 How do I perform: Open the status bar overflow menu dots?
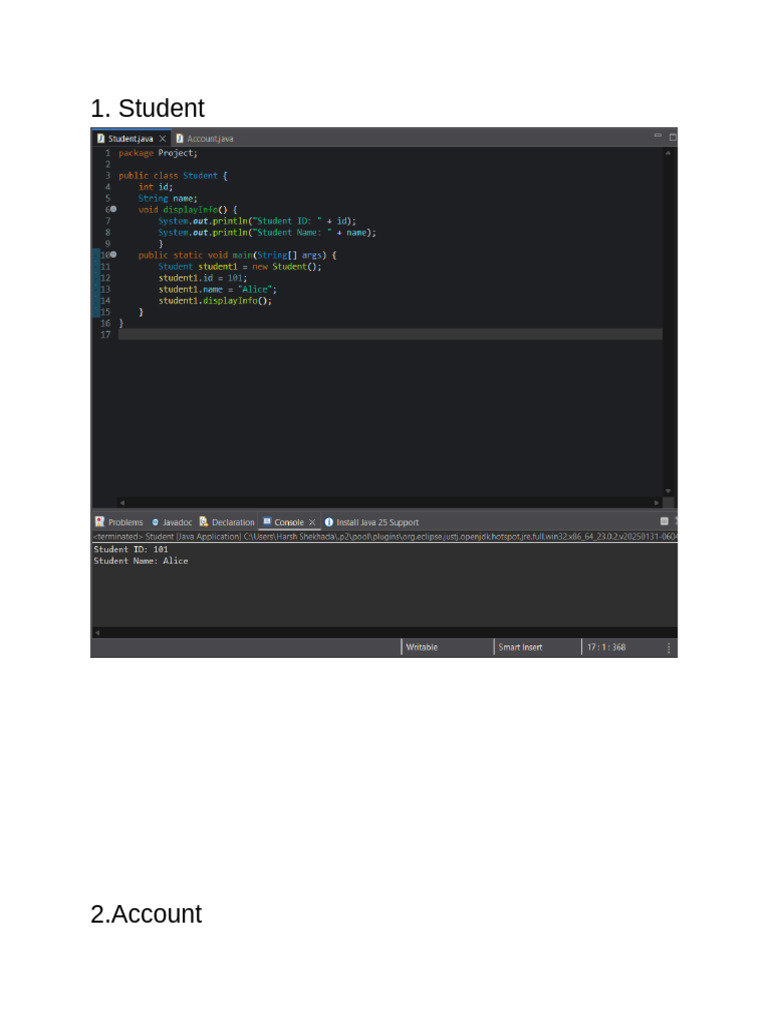coord(669,648)
